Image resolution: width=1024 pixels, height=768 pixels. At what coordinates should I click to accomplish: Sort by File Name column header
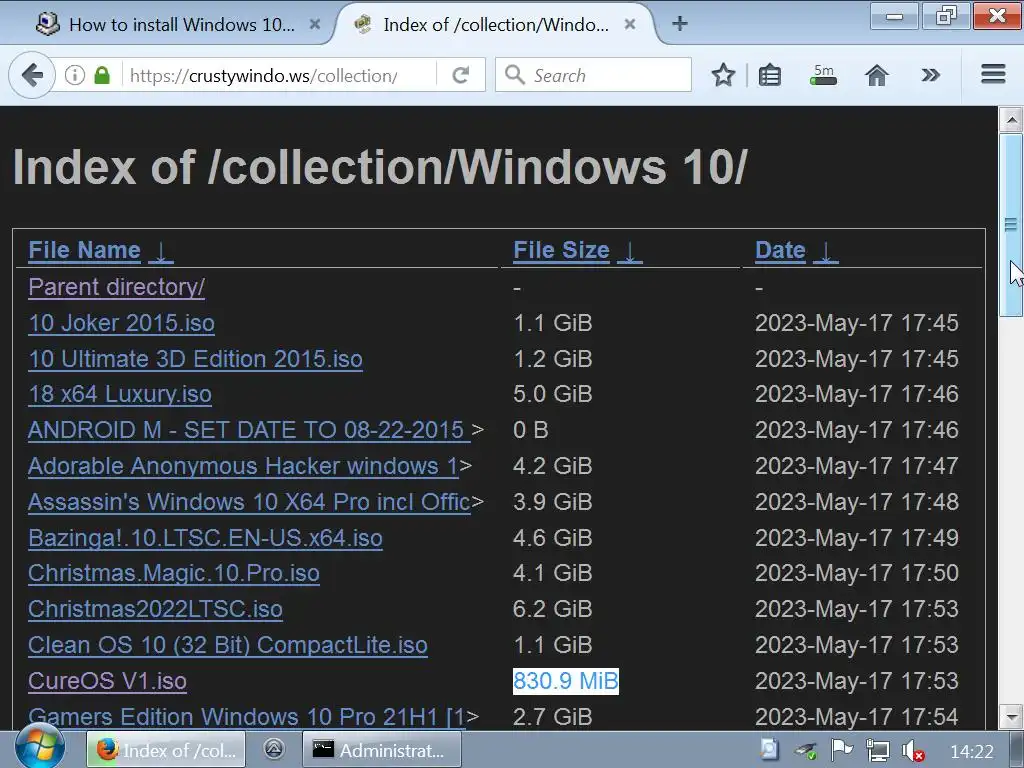(84, 250)
